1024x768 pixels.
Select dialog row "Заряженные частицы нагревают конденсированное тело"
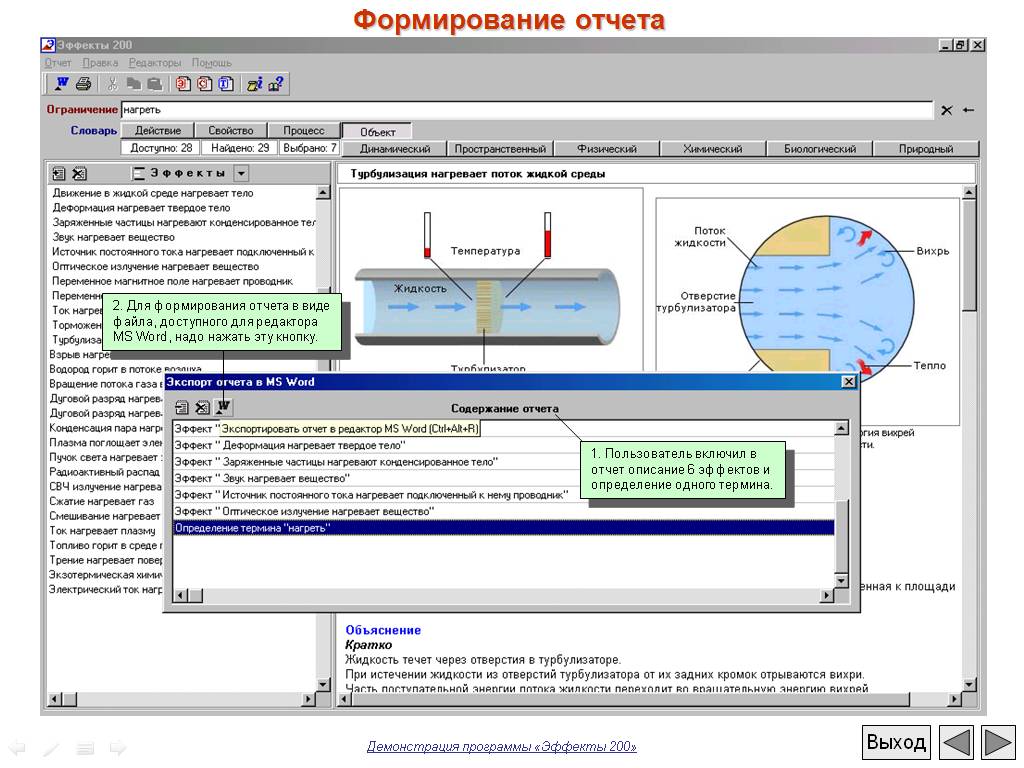click(504, 462)
